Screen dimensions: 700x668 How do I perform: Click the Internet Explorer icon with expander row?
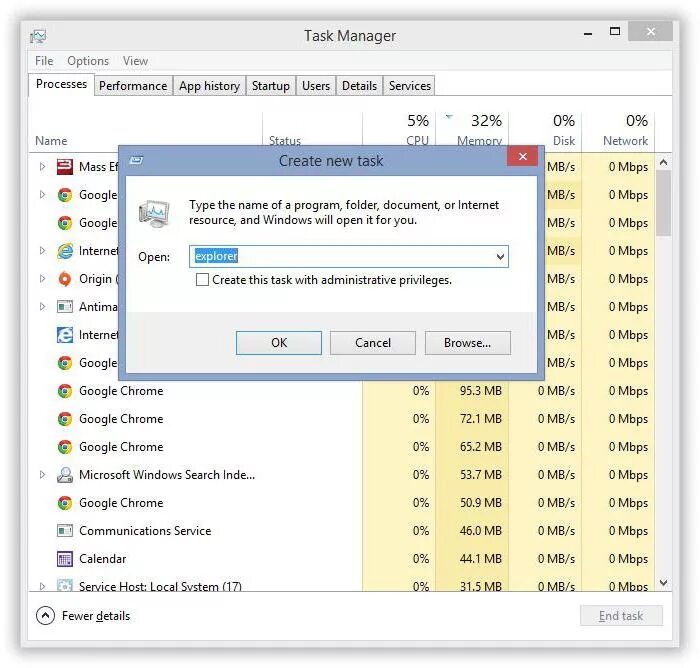[65, 251]
